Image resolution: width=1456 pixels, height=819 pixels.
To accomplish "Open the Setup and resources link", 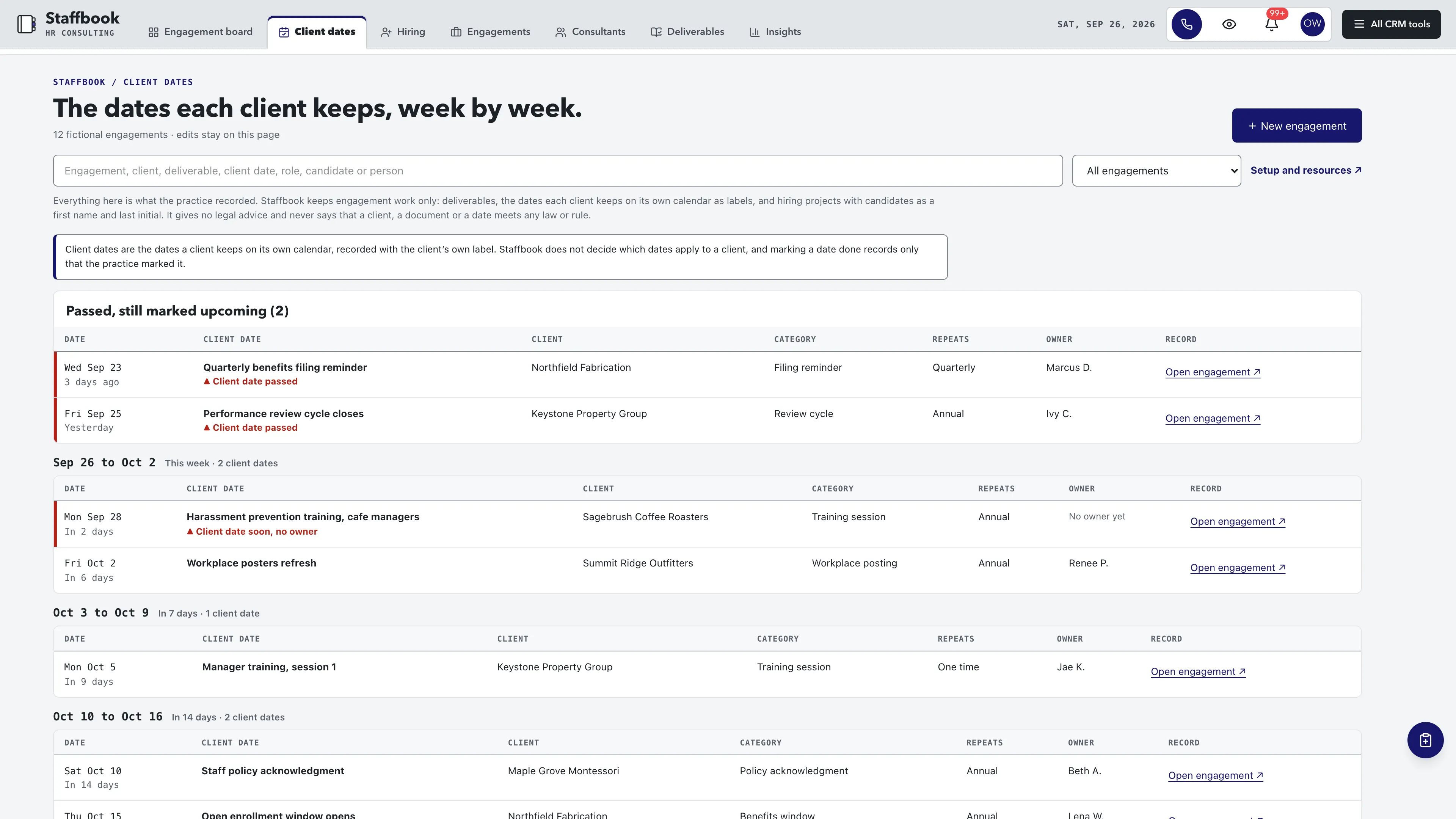I will tap(1305, 170).
